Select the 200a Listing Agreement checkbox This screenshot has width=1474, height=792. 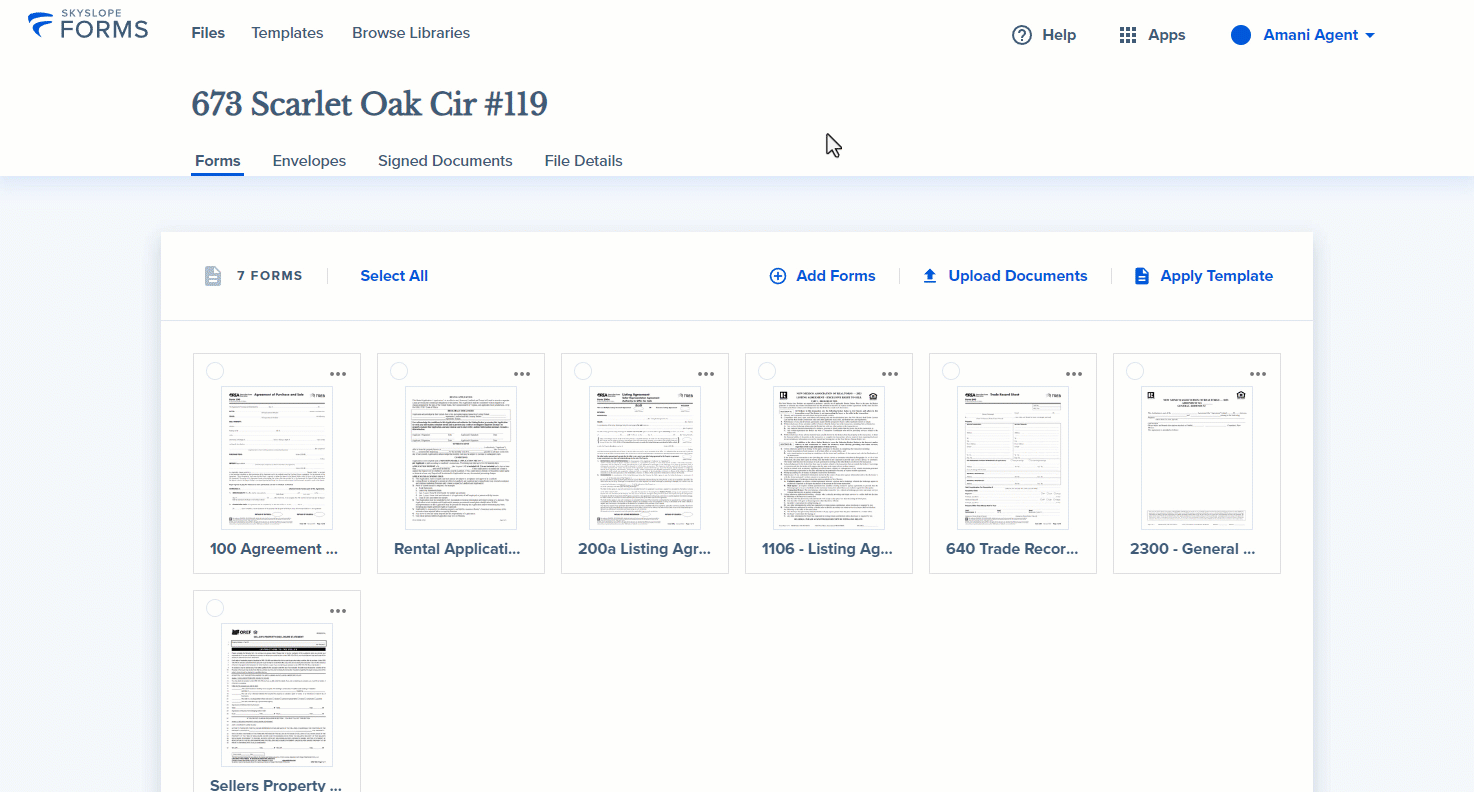583,371
